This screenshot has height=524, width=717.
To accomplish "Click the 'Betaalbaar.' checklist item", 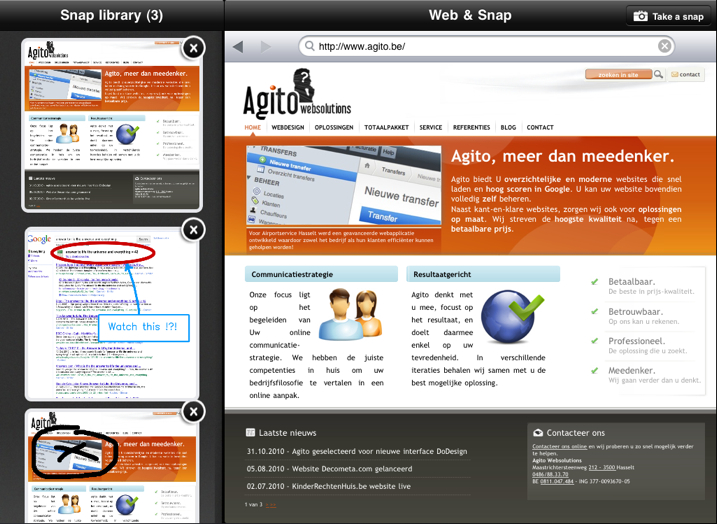I will [631, 282].
